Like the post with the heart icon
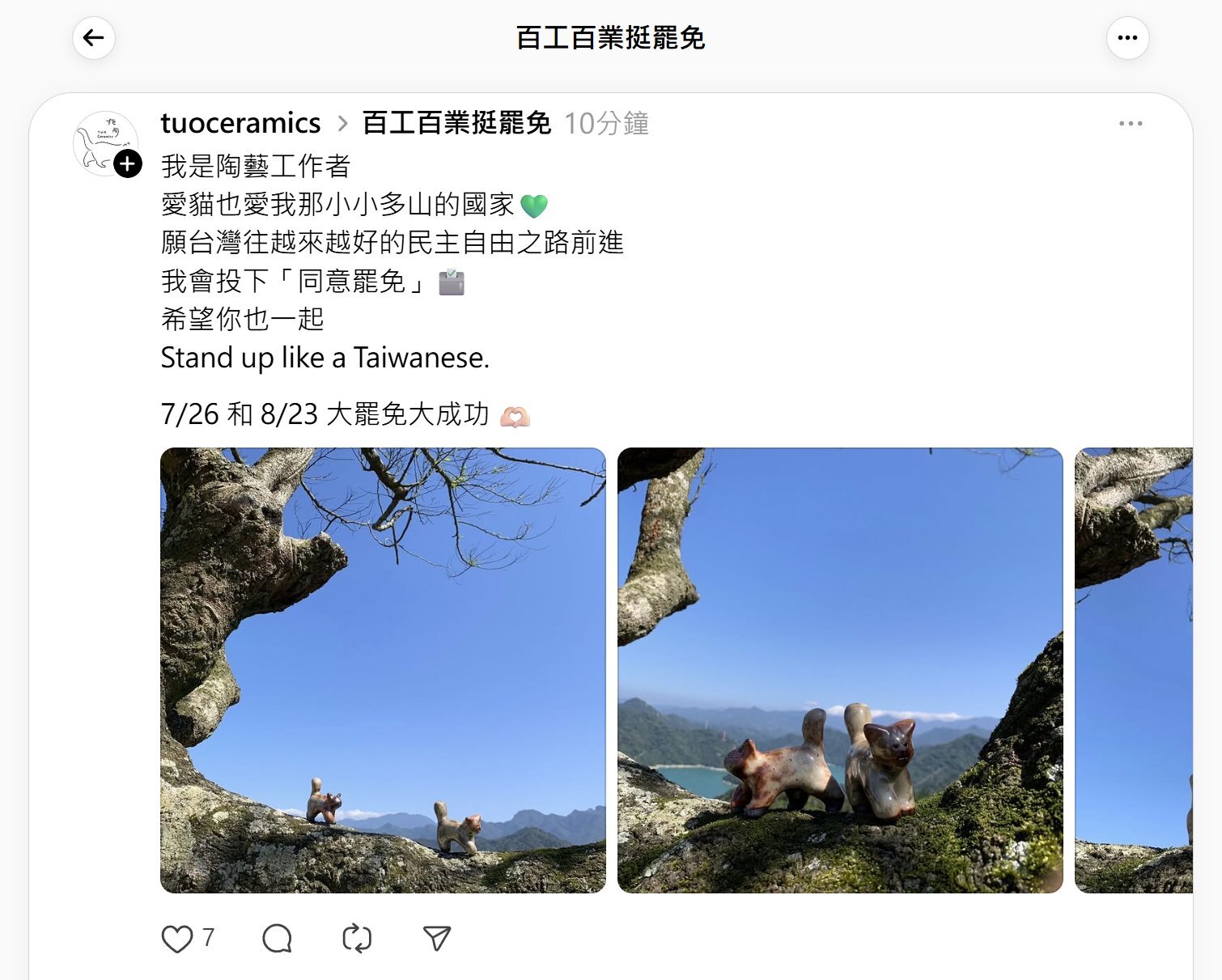This screenshot has height=980, width=1222. click(177, 939)
